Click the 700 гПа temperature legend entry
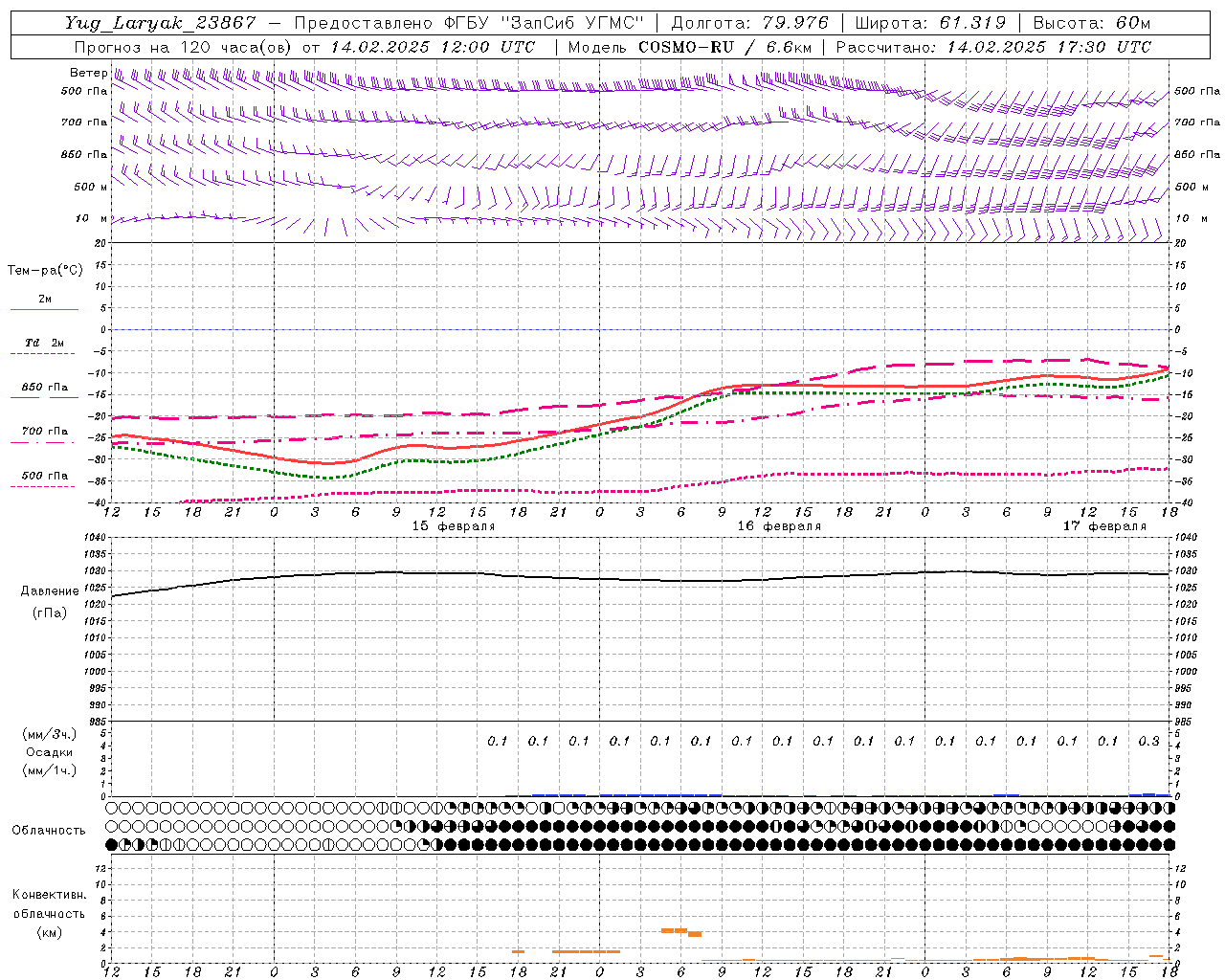The height and width of the screenshot is (980, 1225). click(44, 432)
